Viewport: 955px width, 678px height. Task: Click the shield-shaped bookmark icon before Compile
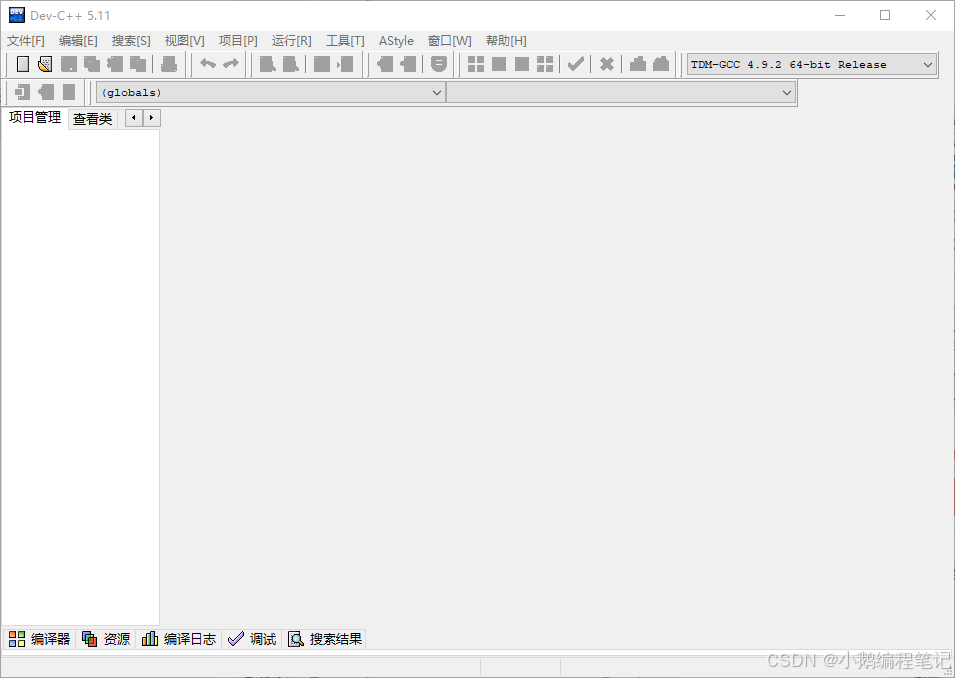[439, 64]
